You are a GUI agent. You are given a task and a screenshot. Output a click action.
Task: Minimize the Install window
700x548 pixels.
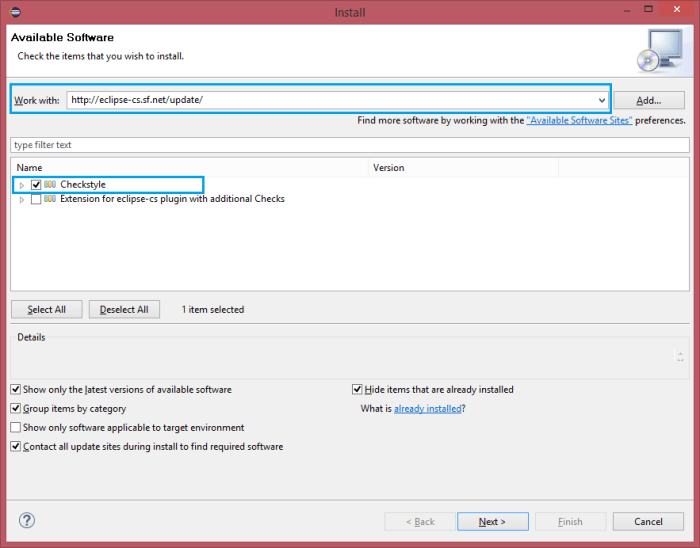(x=627, y=11)
